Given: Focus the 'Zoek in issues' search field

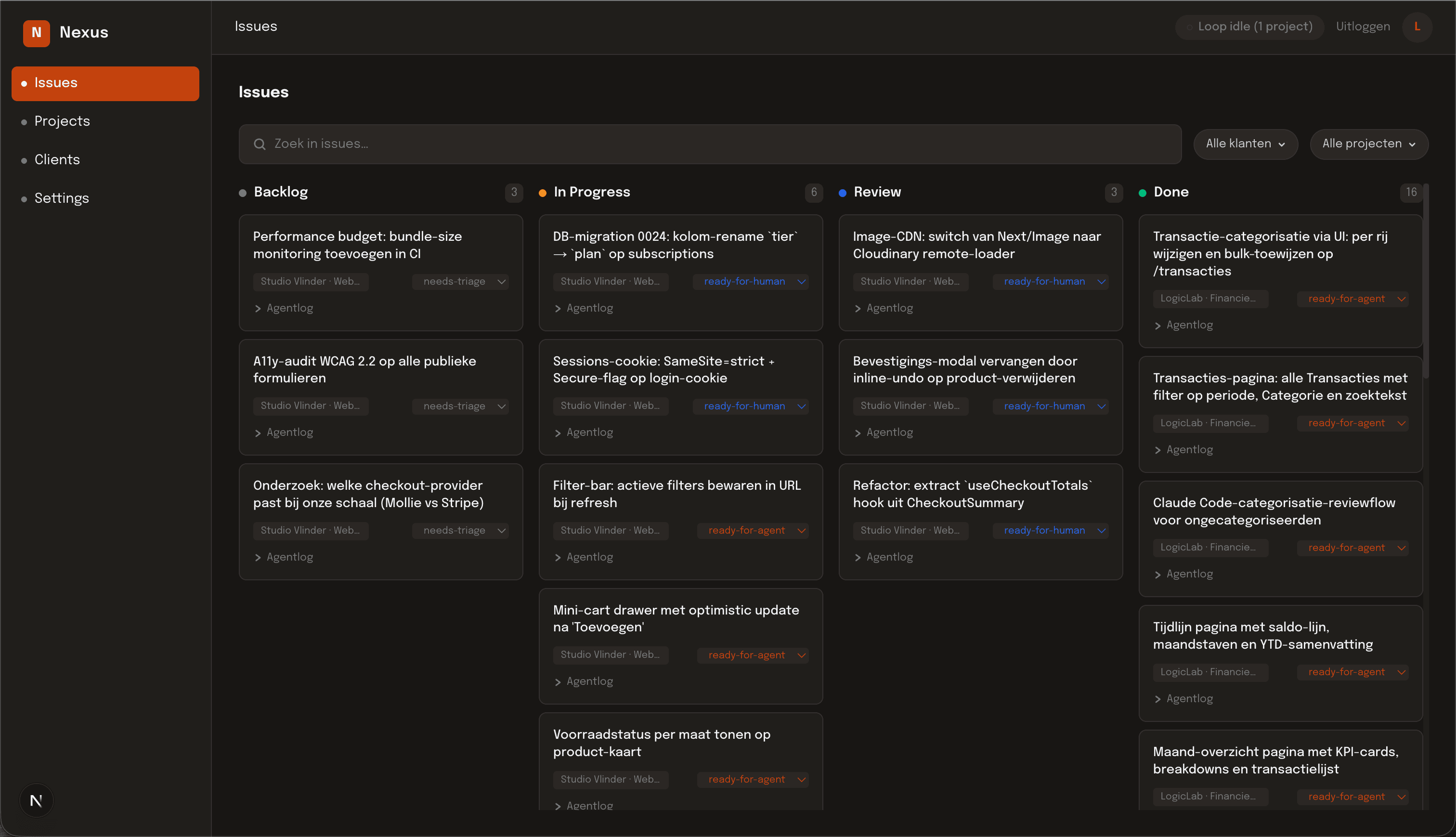Looking at the screenshot, I should coord(710,144).
